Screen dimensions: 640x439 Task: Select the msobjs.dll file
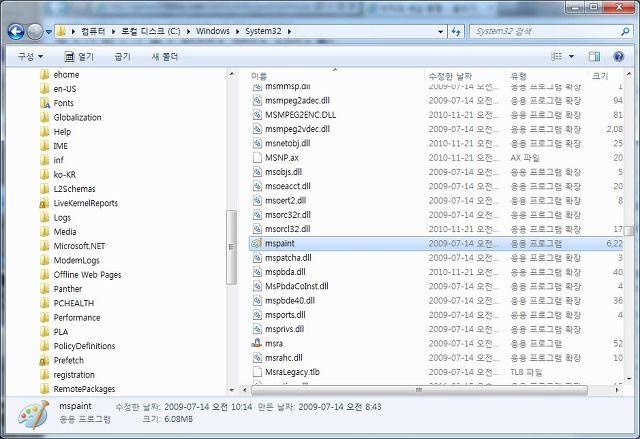click(283, 172)
